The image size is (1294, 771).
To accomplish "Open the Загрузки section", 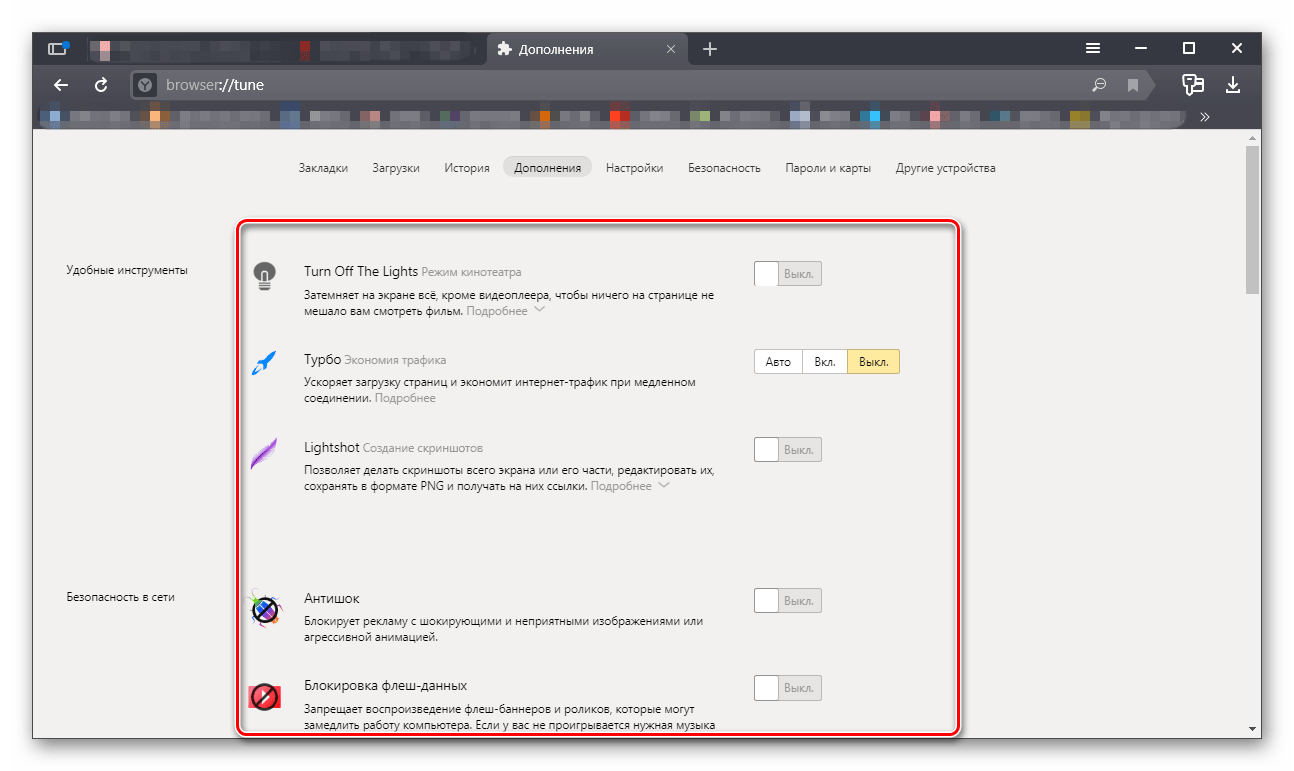I will (396, 168).
